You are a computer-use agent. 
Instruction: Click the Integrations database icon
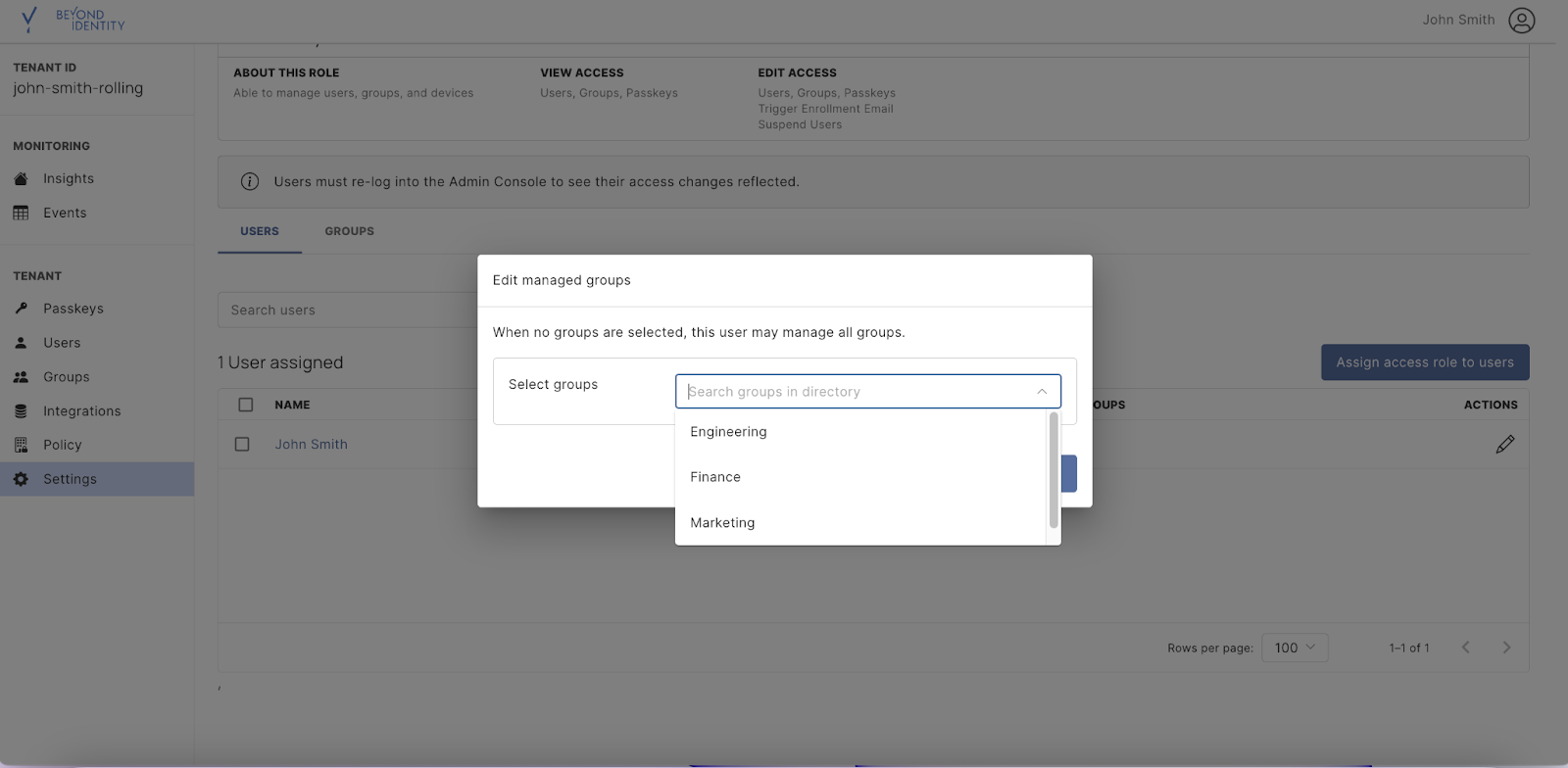click(21, 411)
